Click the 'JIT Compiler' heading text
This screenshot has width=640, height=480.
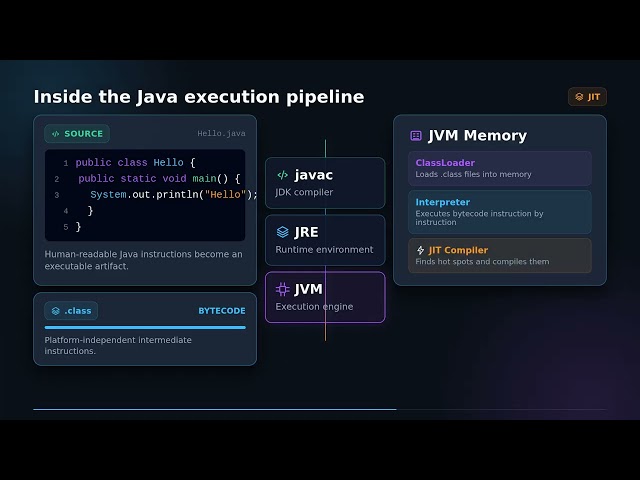click(x=458, y=250)
